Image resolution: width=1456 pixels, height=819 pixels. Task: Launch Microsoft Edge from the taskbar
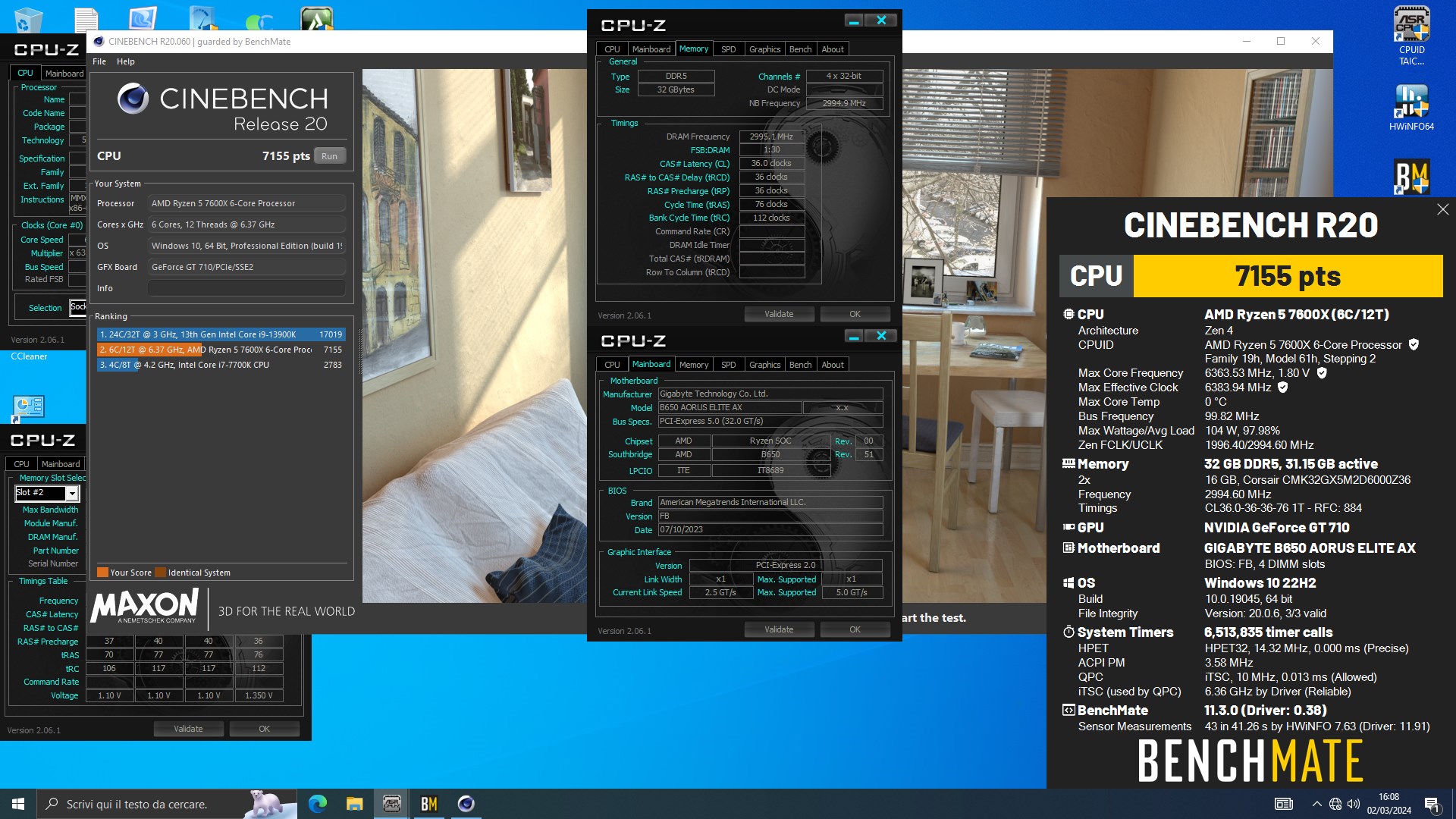(x=317, y=804)
